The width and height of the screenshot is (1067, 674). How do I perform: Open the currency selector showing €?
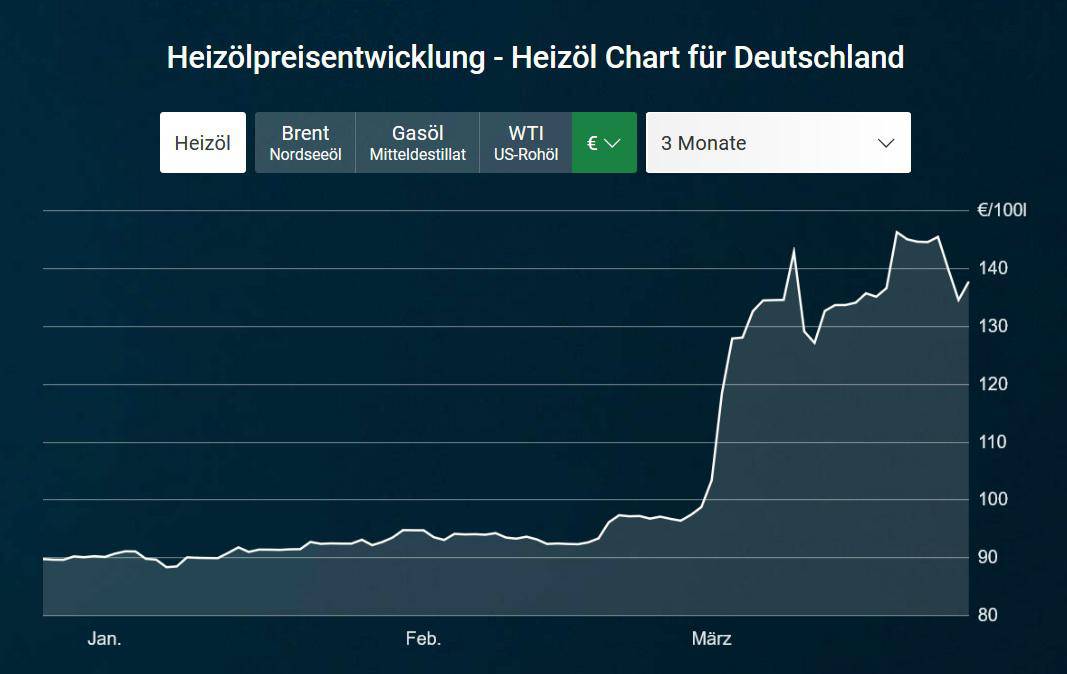click(603, 142)
